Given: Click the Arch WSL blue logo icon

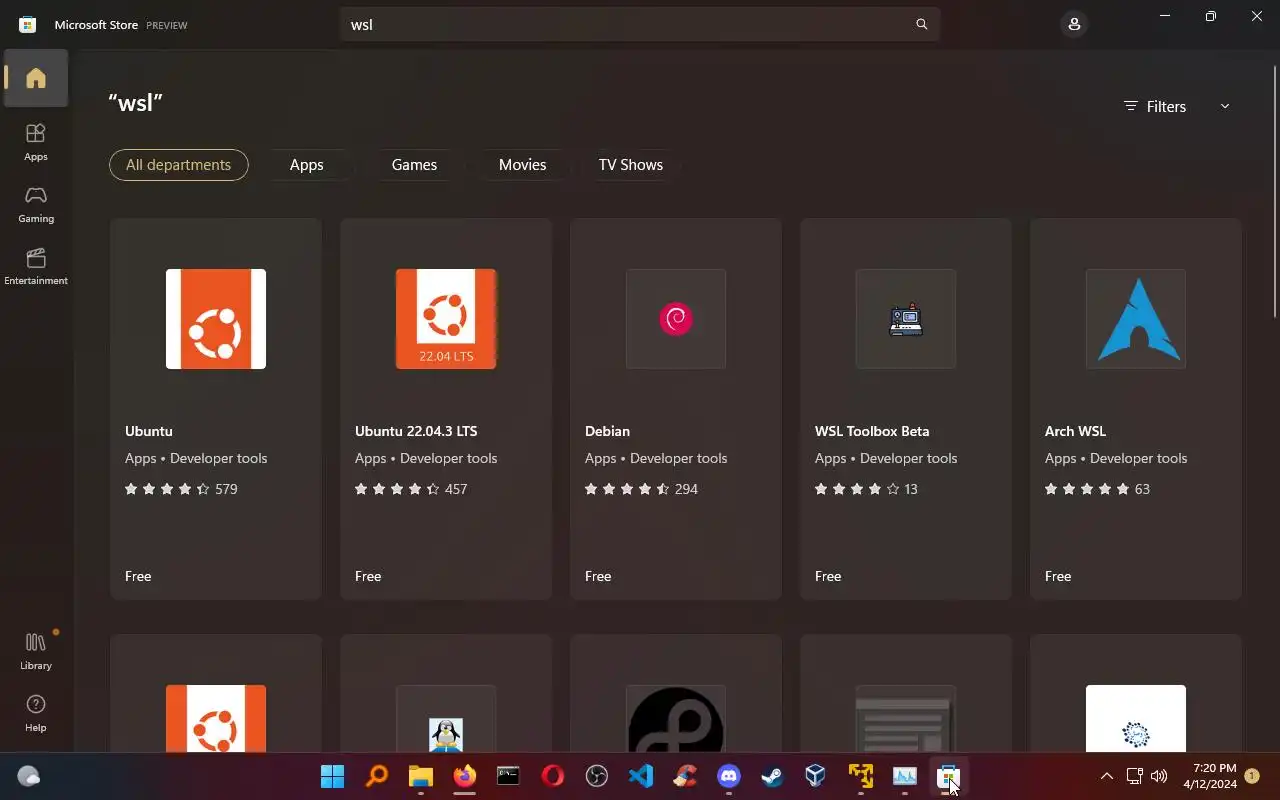Looking at the screenshot, I should coord(1136,319).
